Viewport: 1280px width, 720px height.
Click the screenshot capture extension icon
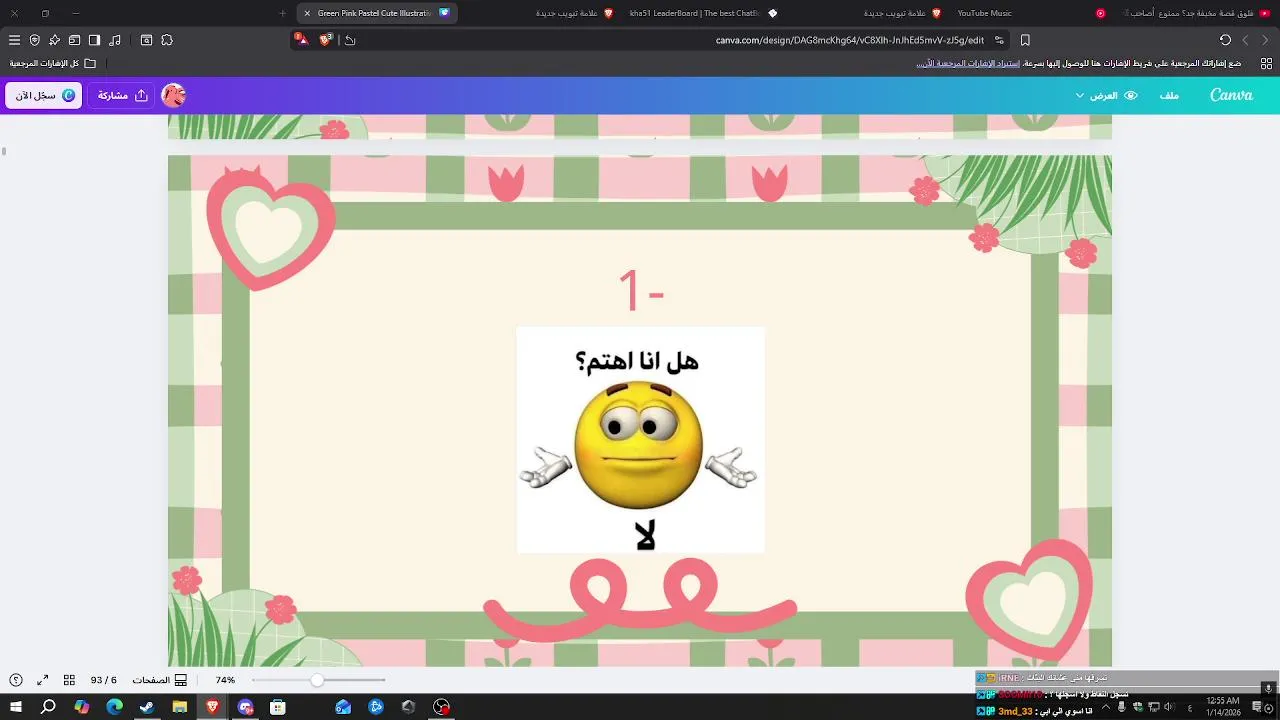146,40
